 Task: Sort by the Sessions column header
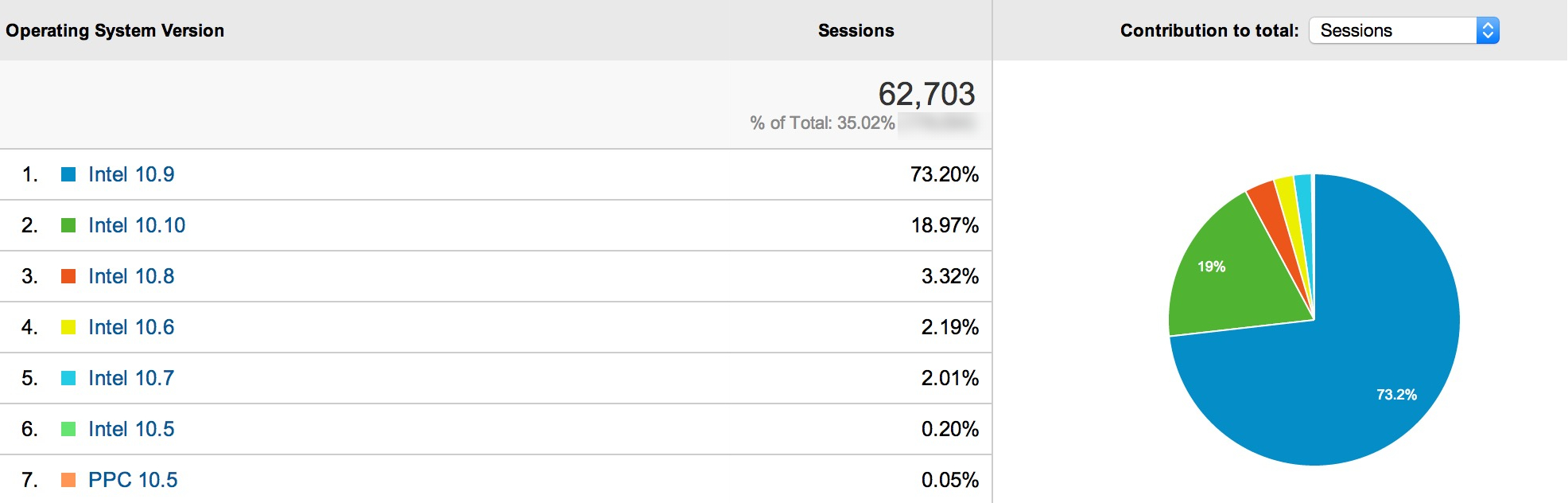(856, 30)
